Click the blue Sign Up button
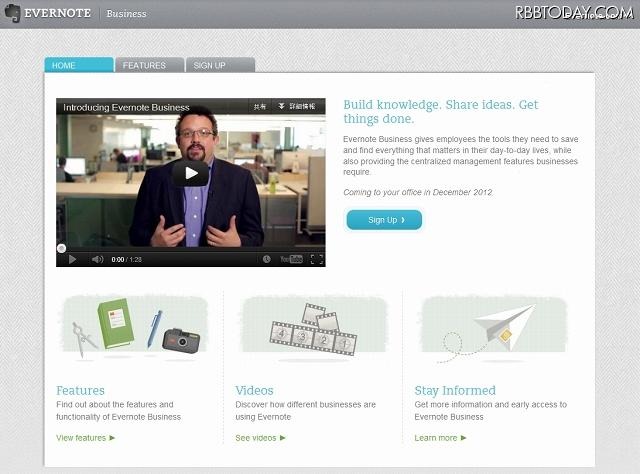 pos(384,220)
